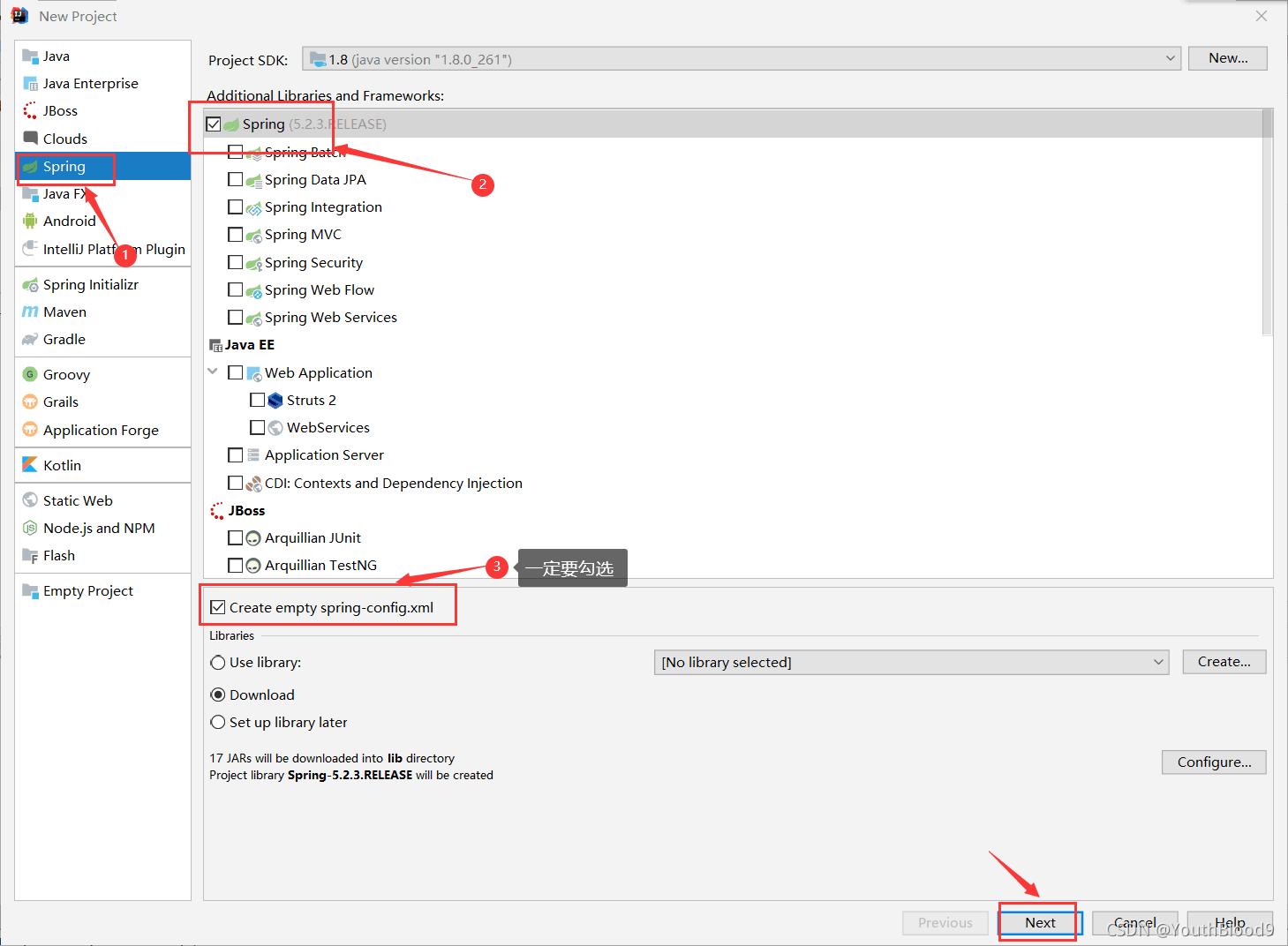This screenshot has height=946, width=1288.
Task: Select Spring in the project type list
Action: pos(102,167)
